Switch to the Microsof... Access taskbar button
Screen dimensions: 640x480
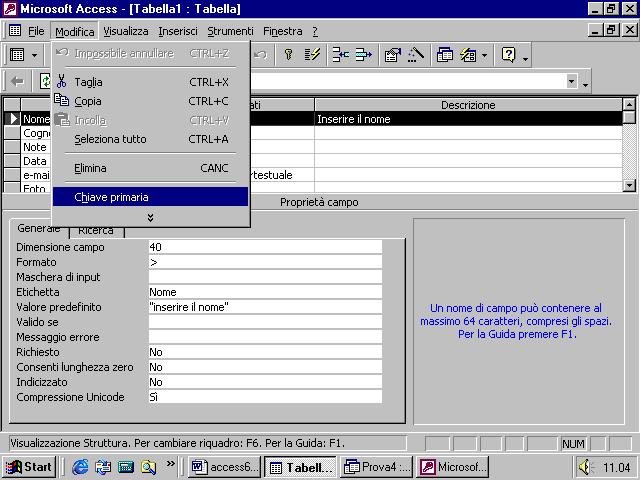453,467
